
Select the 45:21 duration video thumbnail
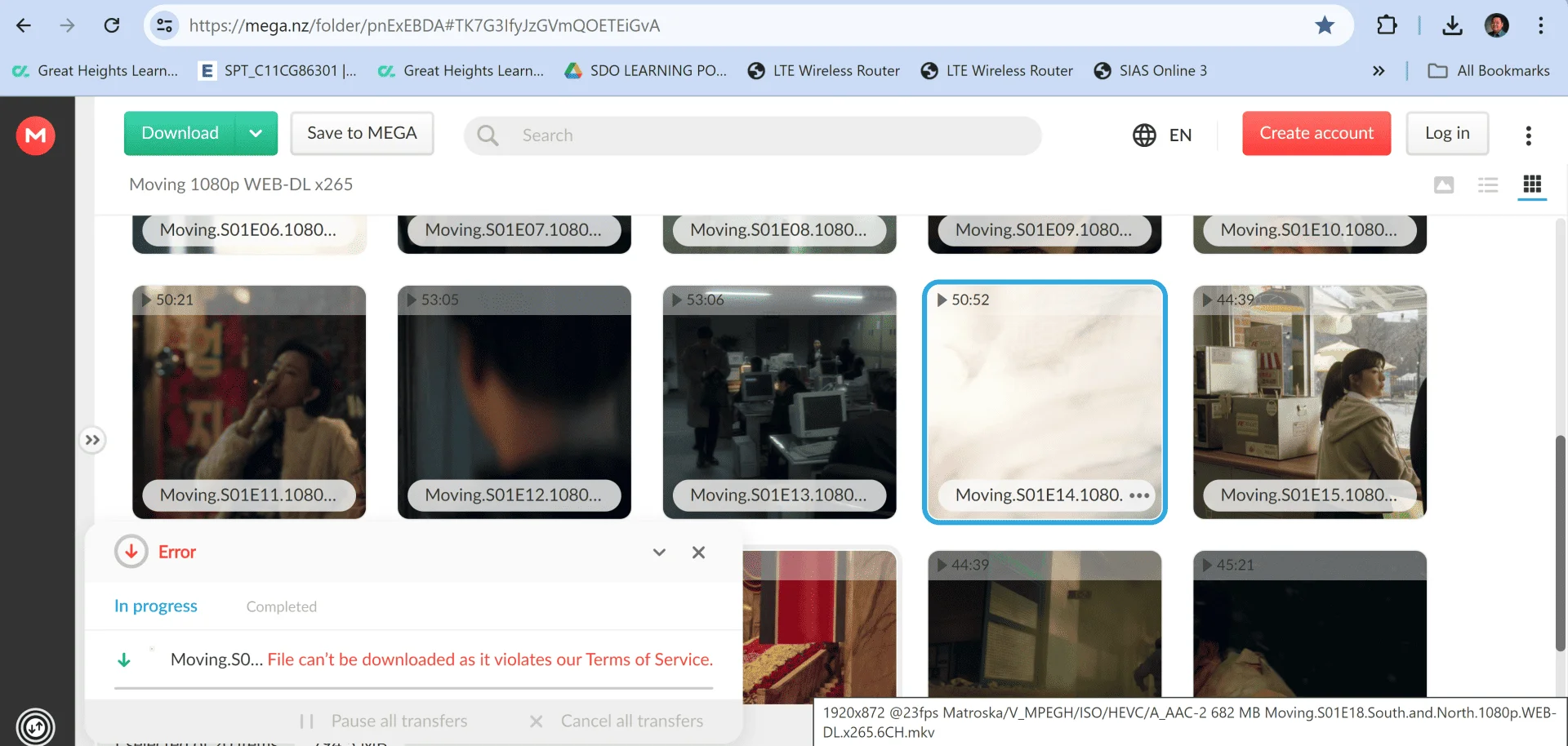[x=1310, y=624]
